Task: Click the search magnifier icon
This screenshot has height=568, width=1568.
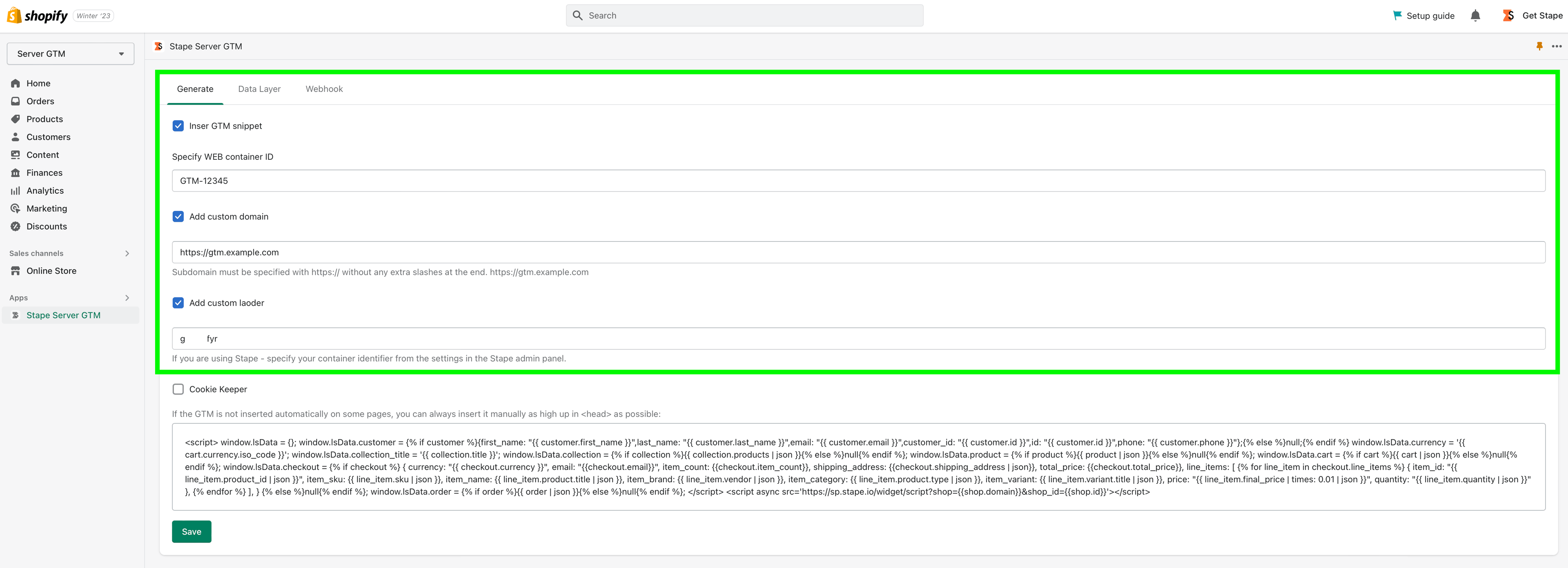Action: tap(578, 15)
